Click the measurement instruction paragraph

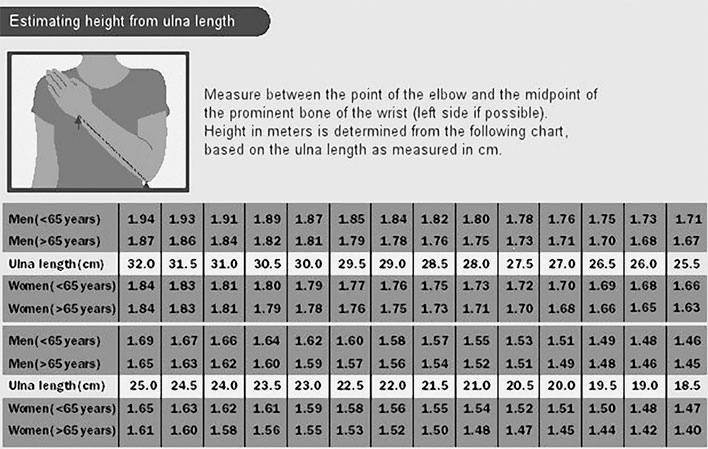click(399, 120)
